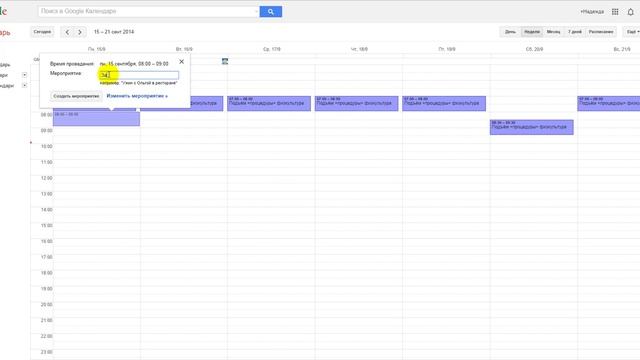The height and width of the screenshot is (360, 640).
Task: Open the notifications bell
Action: coord(630,12)
